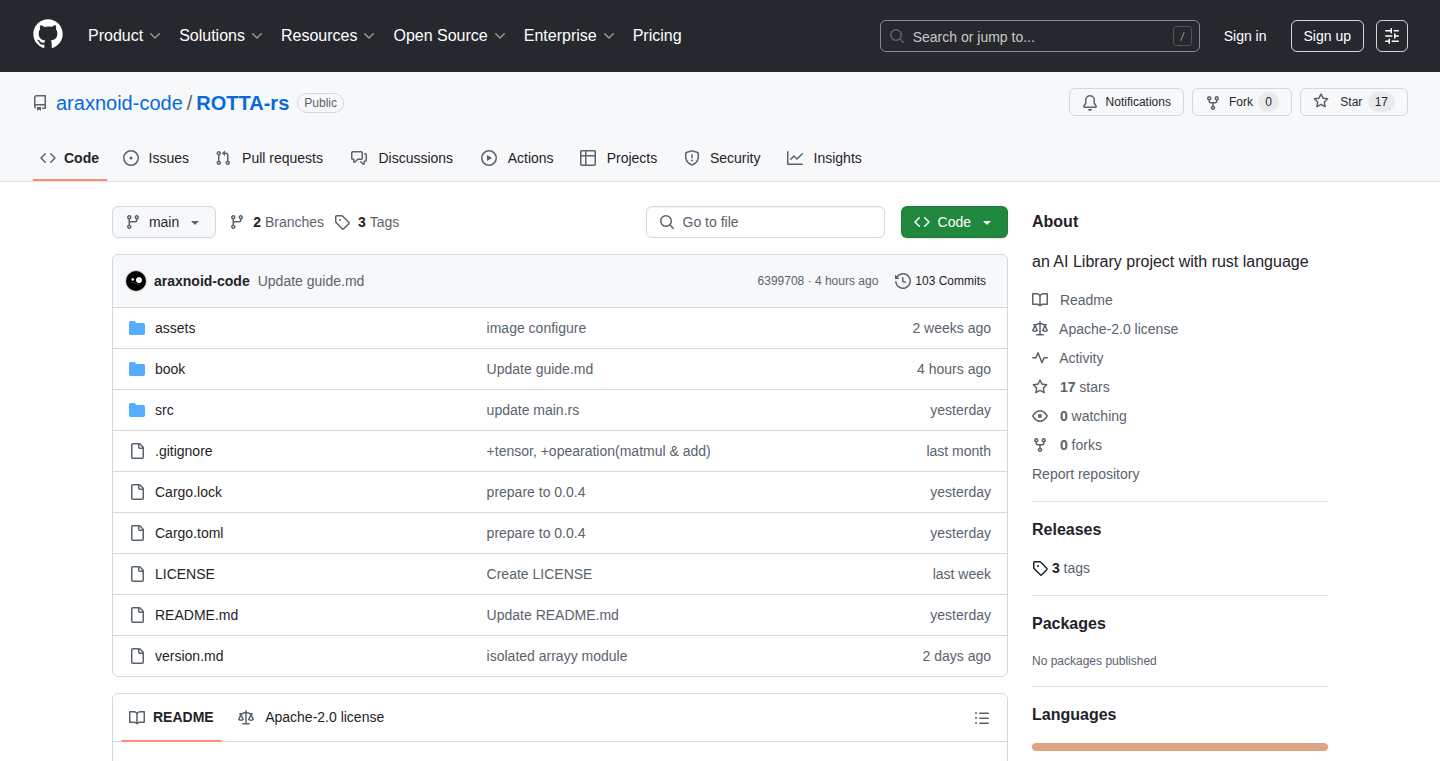This screenshot has height=761, width=1440.
Task: Open the README outline list icon
Action: [982, 718]
